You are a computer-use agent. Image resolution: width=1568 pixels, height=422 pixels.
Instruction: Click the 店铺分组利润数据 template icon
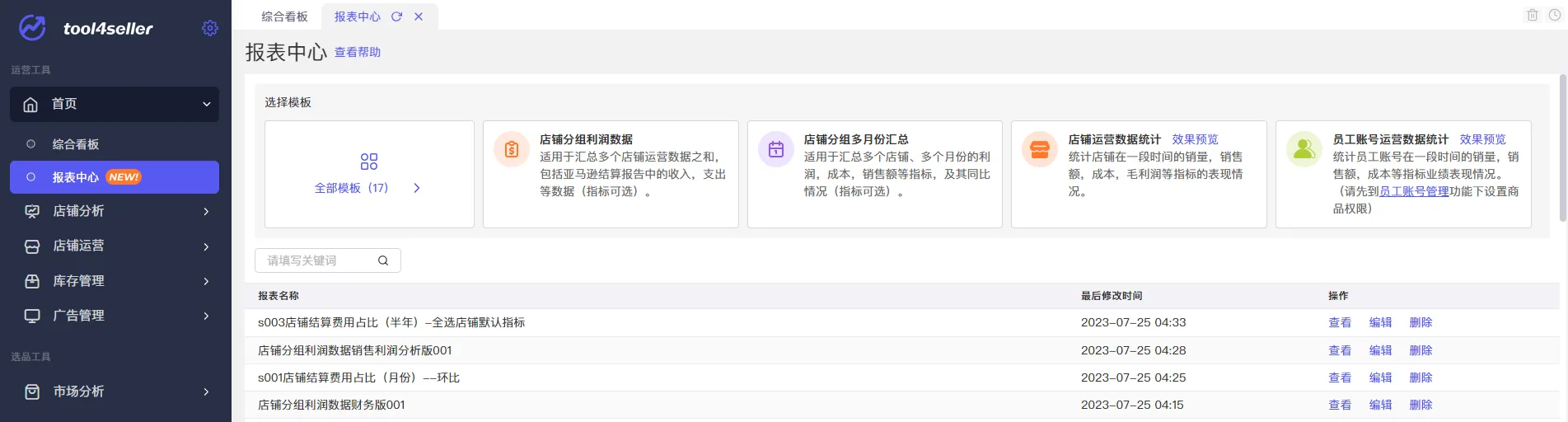coord(512,149)
